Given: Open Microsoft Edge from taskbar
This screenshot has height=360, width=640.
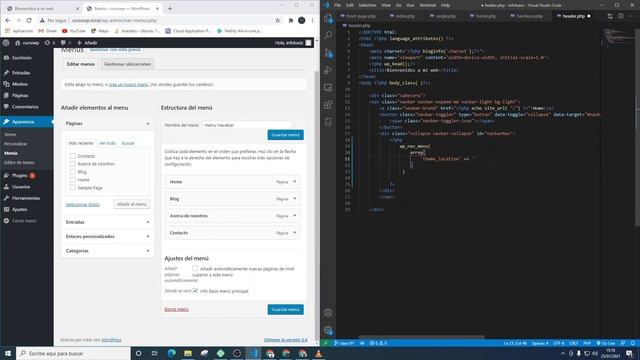Looking at the screenshot, I should click(x=171, y=353).
